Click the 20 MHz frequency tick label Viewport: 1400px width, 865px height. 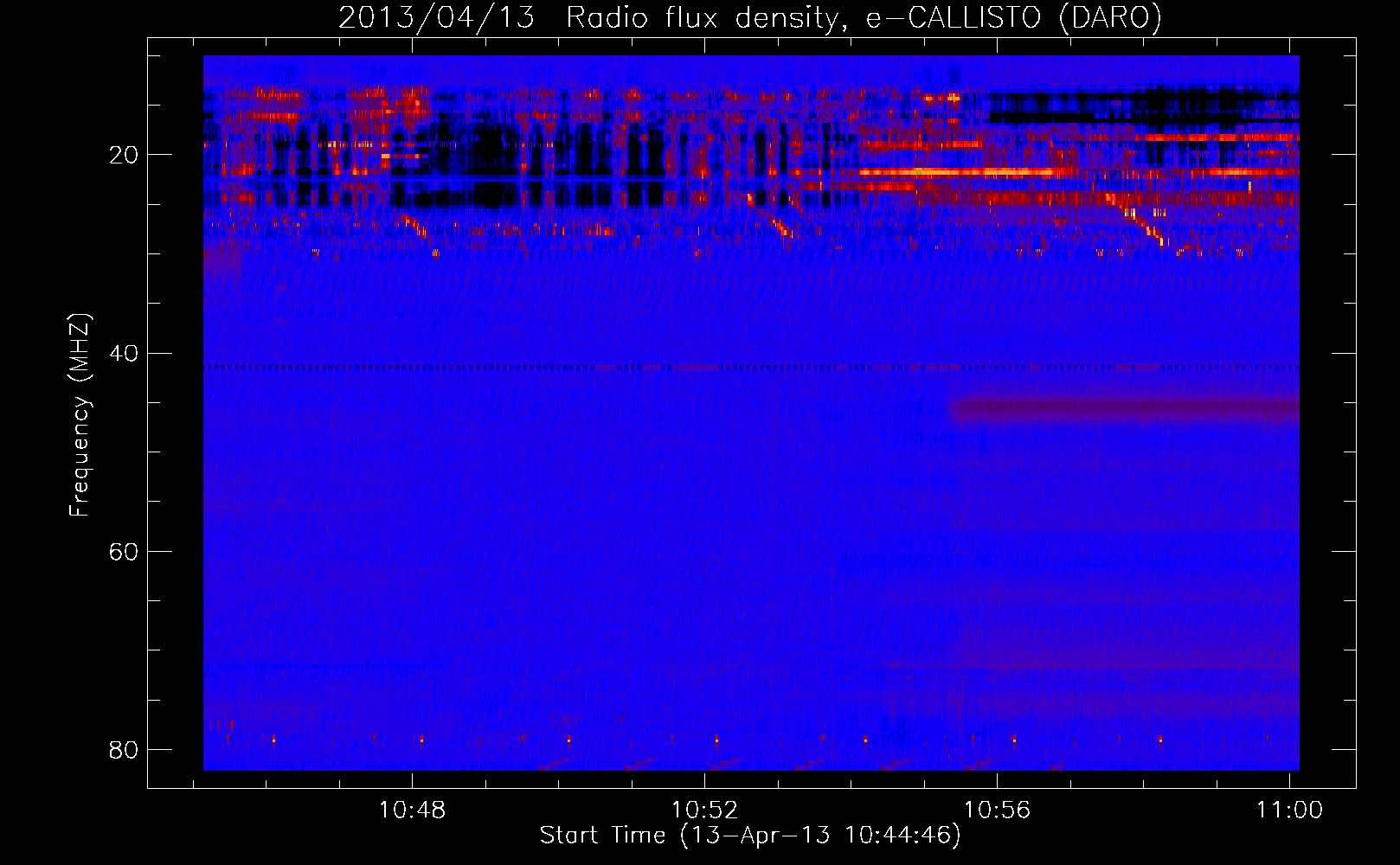pyautogui.click(x=124, y=155)
